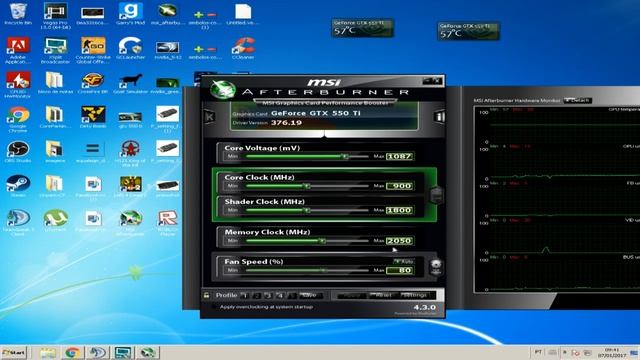Open MSI Afterburner desktop shortcut
Image resolution: width=640 pixels, height=360 pixels.
pyautogui.click(x=130, y=222)
